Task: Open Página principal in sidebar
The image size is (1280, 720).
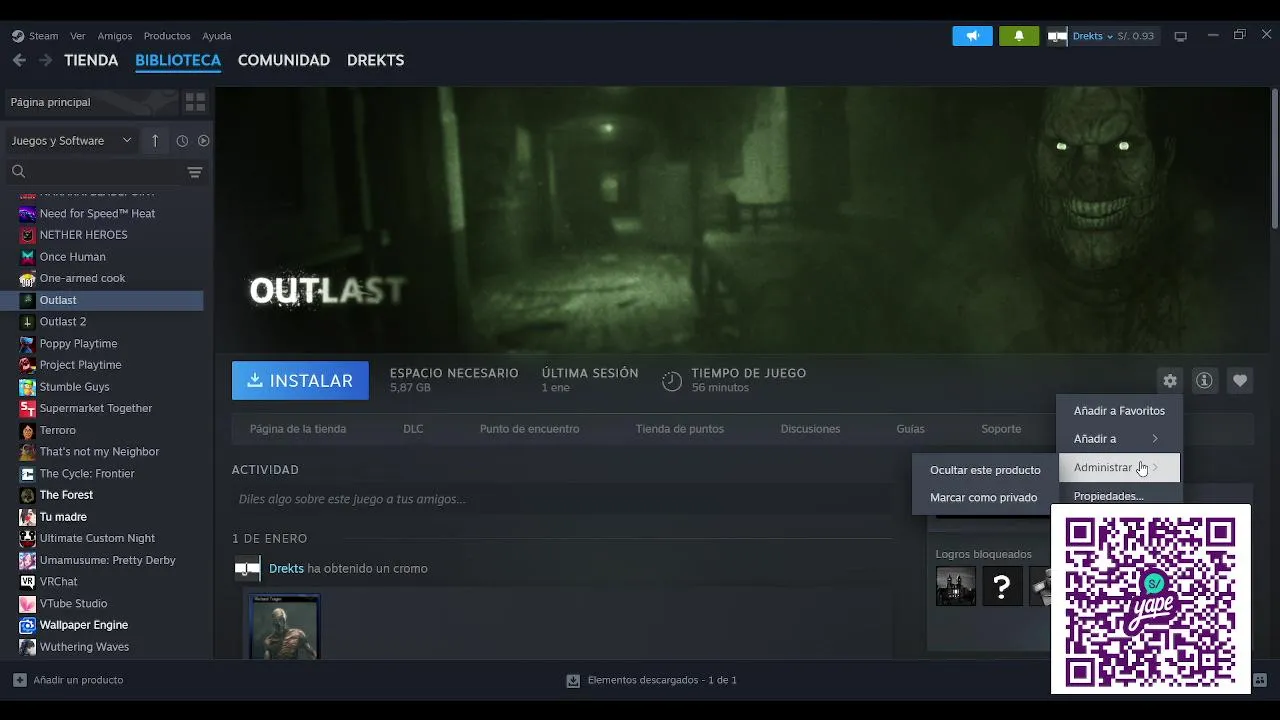Action: [x=92, y=102]
